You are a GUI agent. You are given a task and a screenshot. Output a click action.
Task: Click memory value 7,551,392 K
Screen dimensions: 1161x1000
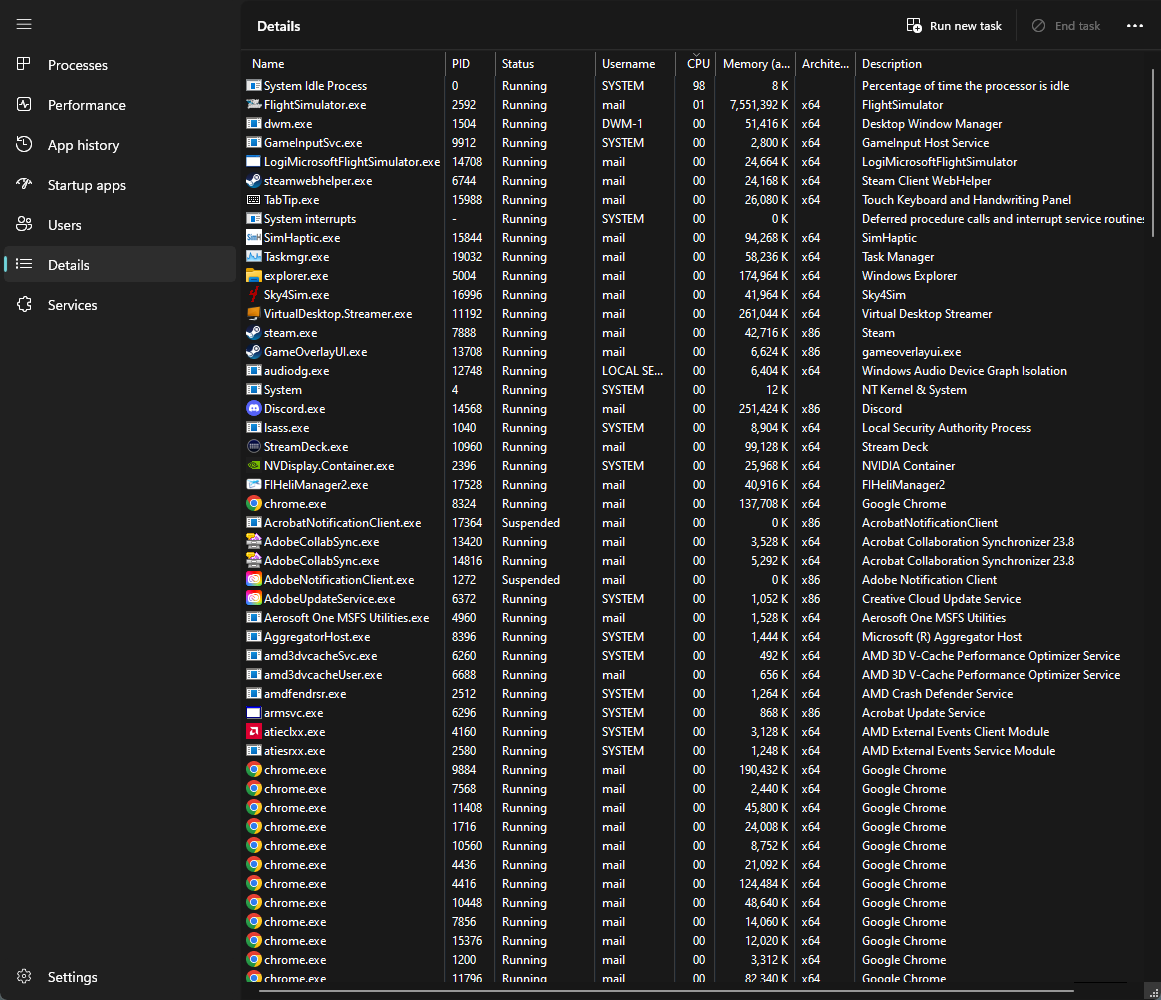(758, 105)
